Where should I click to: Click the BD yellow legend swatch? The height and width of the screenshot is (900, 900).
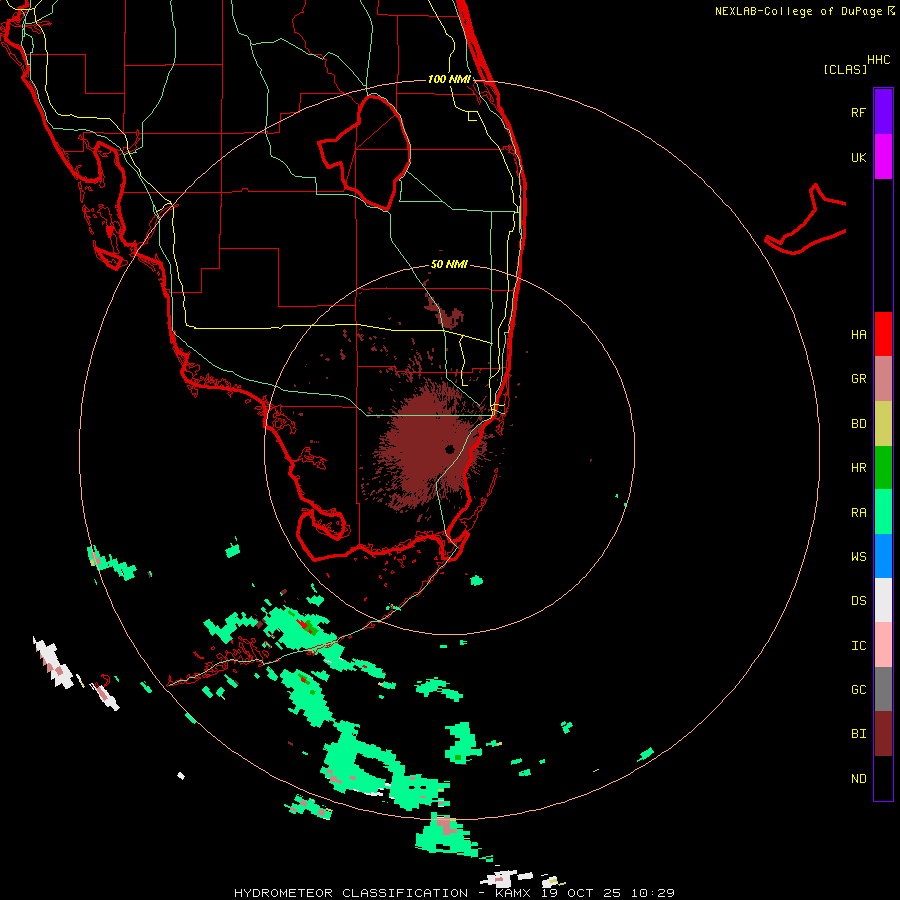[883, 423]
